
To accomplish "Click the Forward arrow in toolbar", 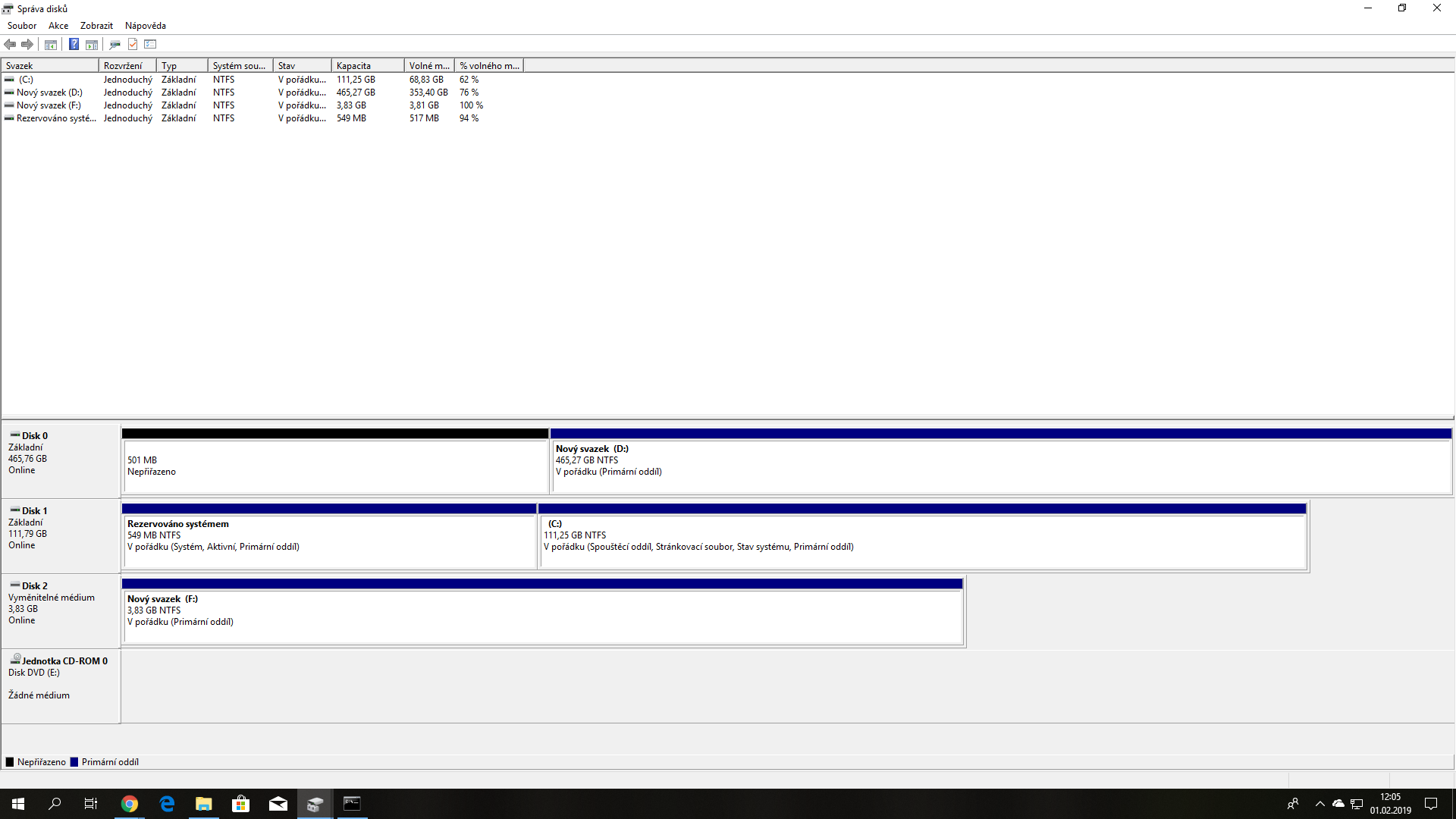I will coord(27,44).
